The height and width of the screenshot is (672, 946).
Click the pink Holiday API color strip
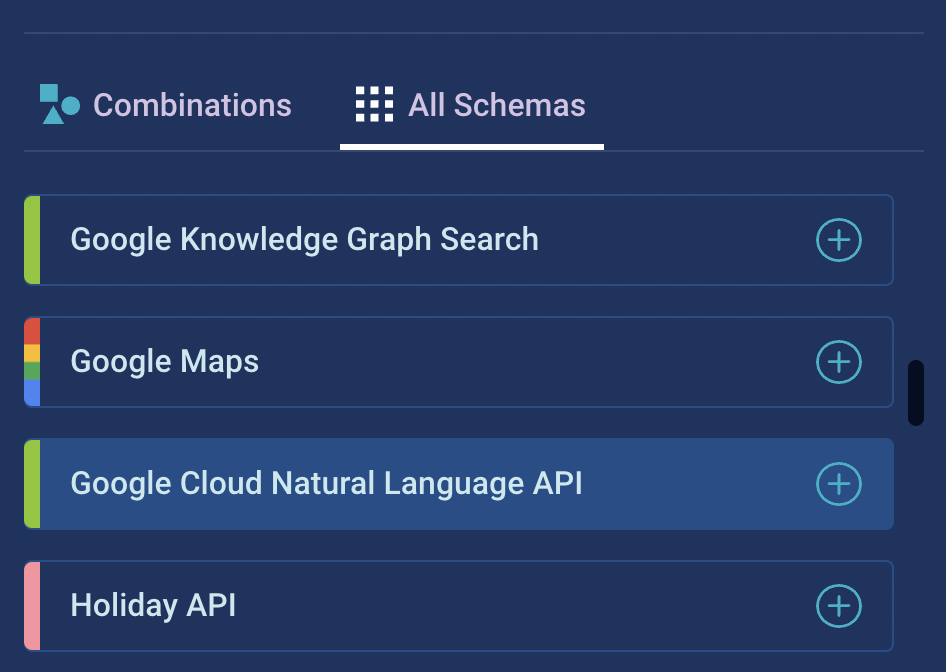tap(32, 606)
